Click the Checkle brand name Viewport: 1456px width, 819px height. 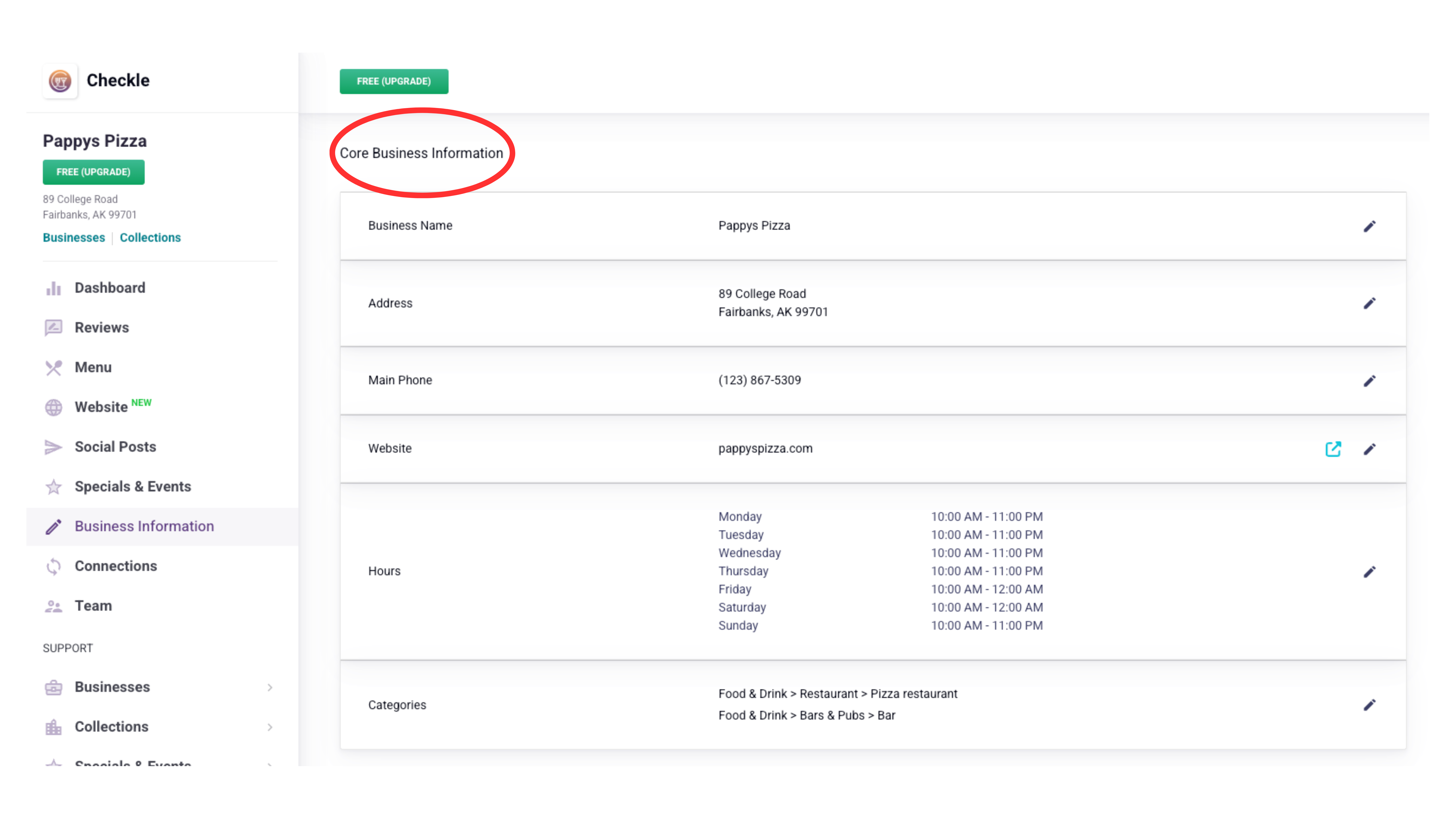(118, 81)
